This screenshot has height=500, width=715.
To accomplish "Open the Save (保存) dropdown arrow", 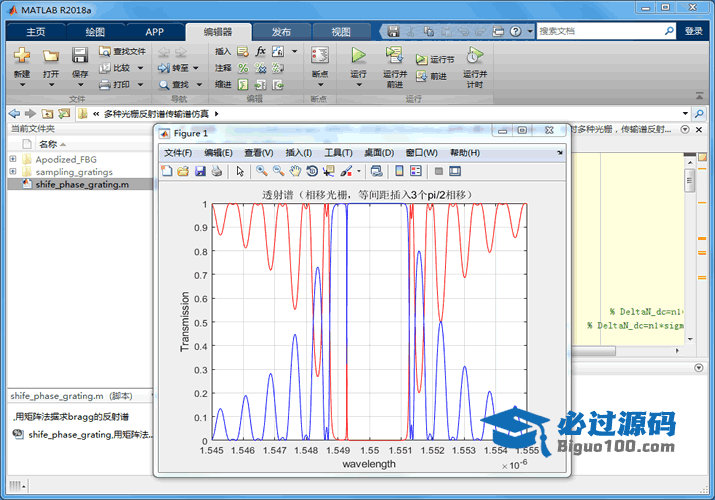I will [80, 85].
